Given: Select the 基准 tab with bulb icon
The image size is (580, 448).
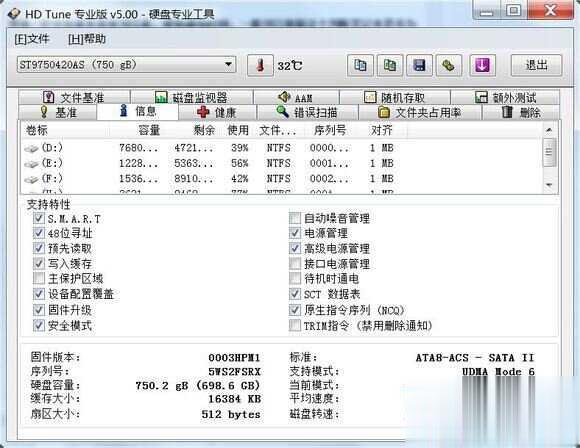Looking at the screenshot, I should pos(58,112).
